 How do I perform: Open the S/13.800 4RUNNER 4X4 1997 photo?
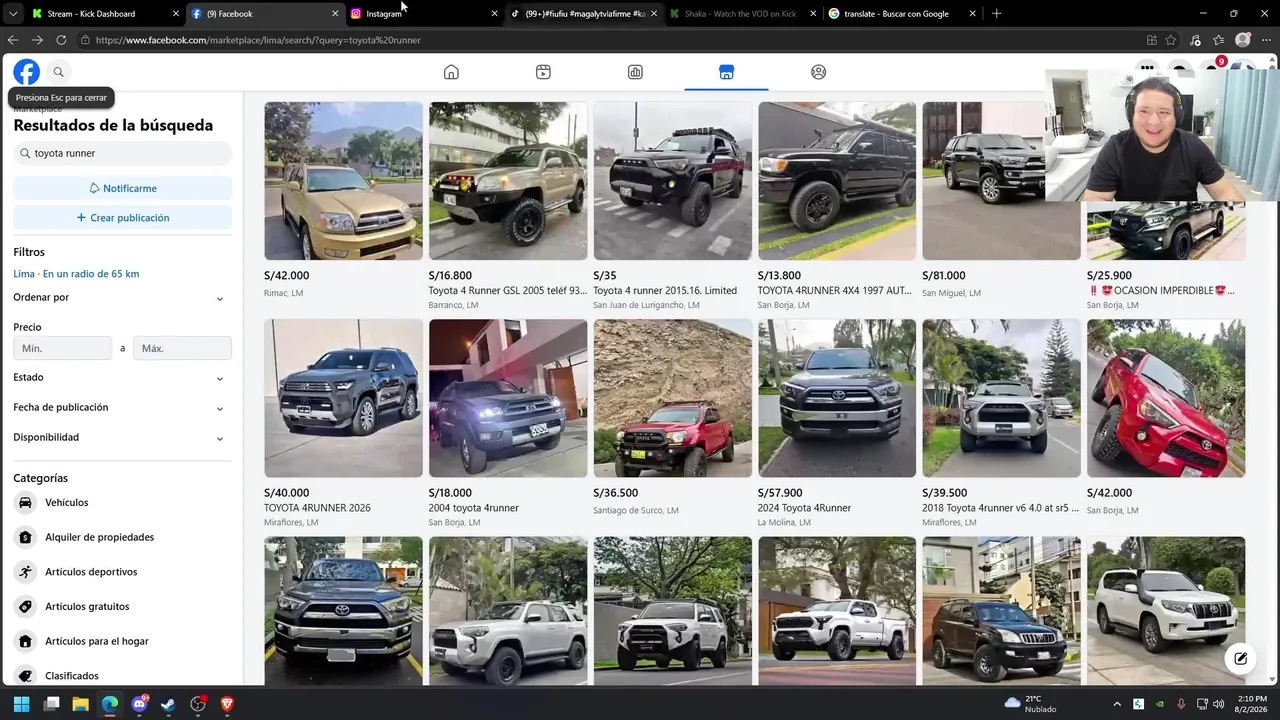[837, 181]
